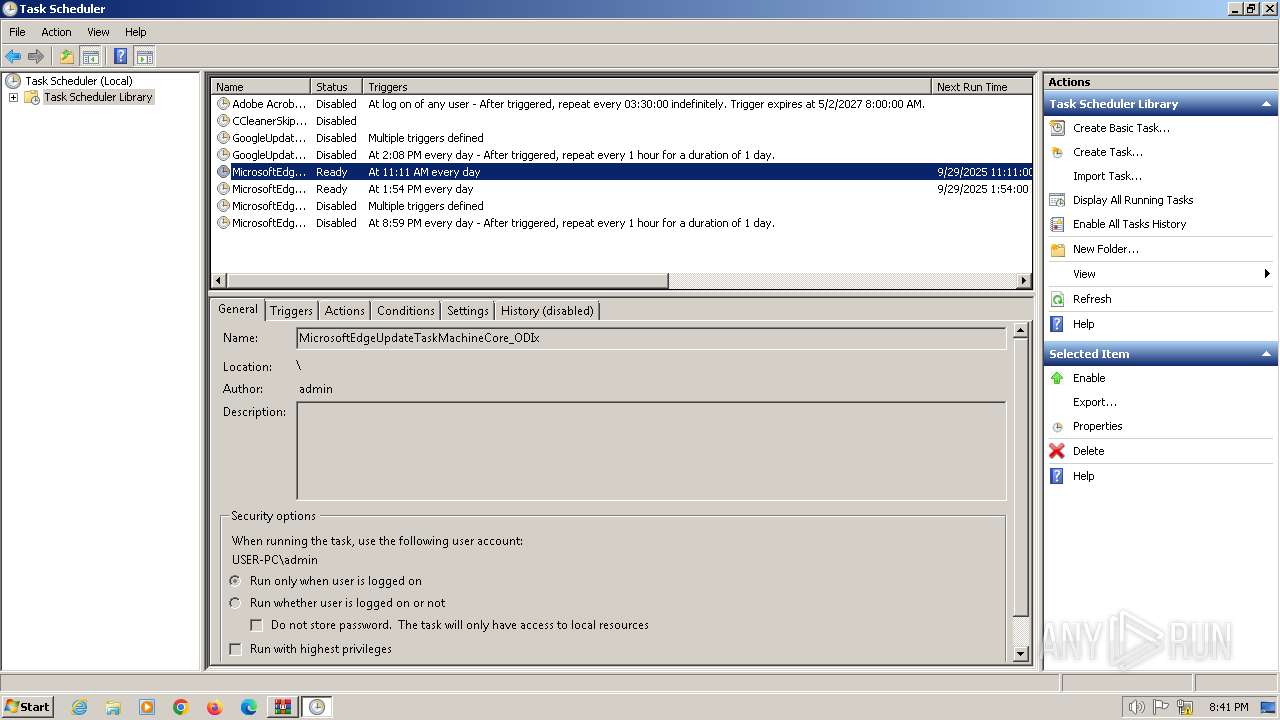Select Run whether user is logged on or not
The height and width of the screenshot is (720, 1280).
pyautogui.click(x=235, y=603)
